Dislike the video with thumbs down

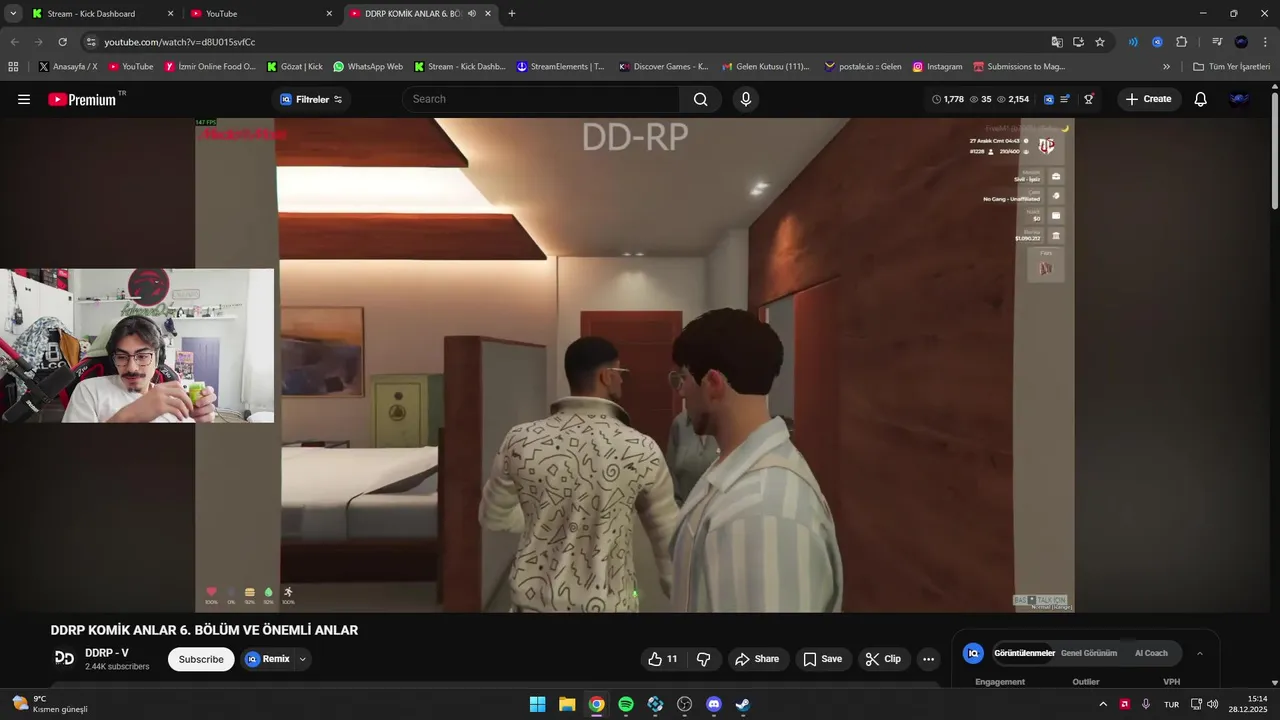[703, 659]
